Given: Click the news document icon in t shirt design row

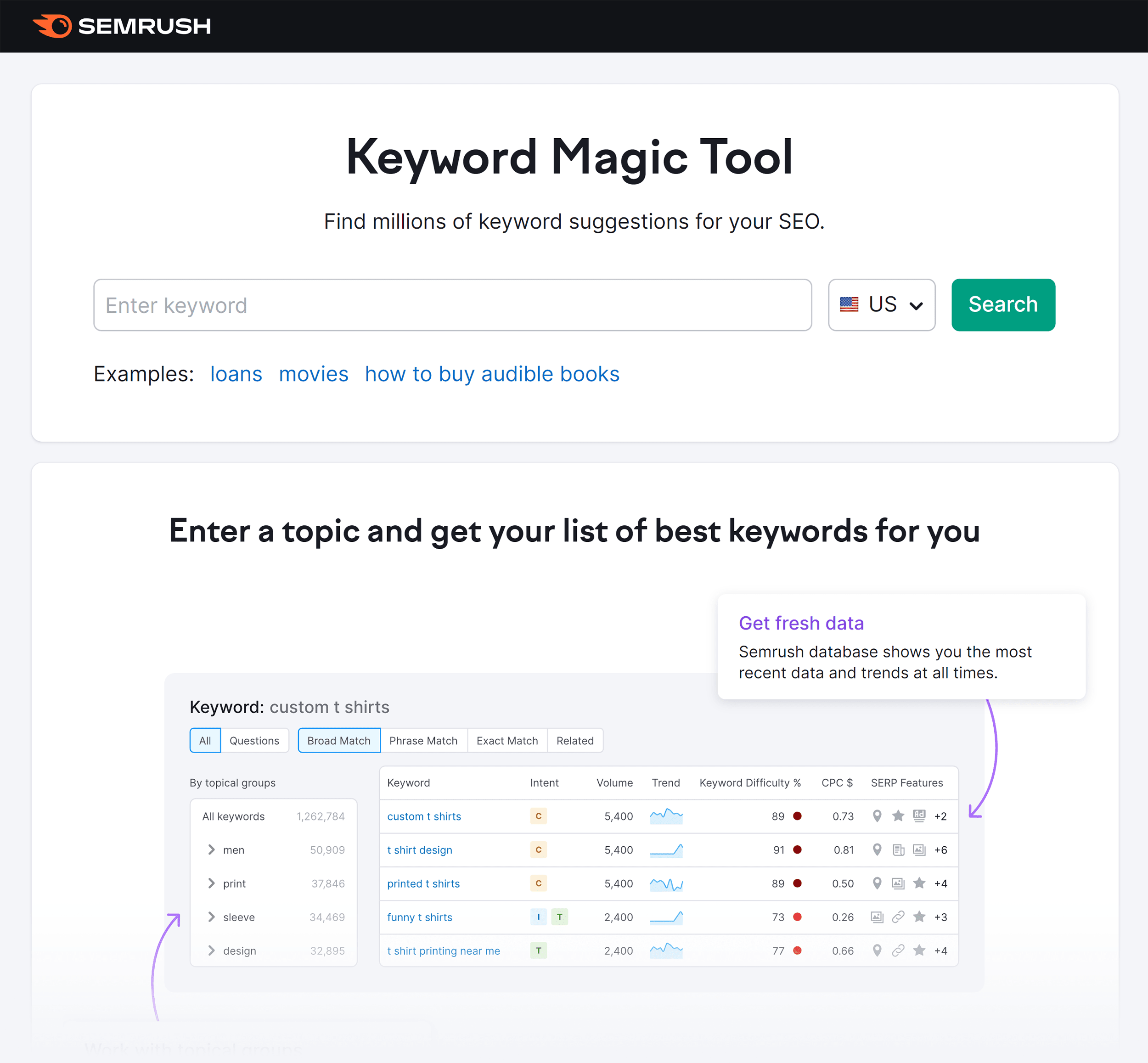Looking at the screenshot, I should [898, 849].
